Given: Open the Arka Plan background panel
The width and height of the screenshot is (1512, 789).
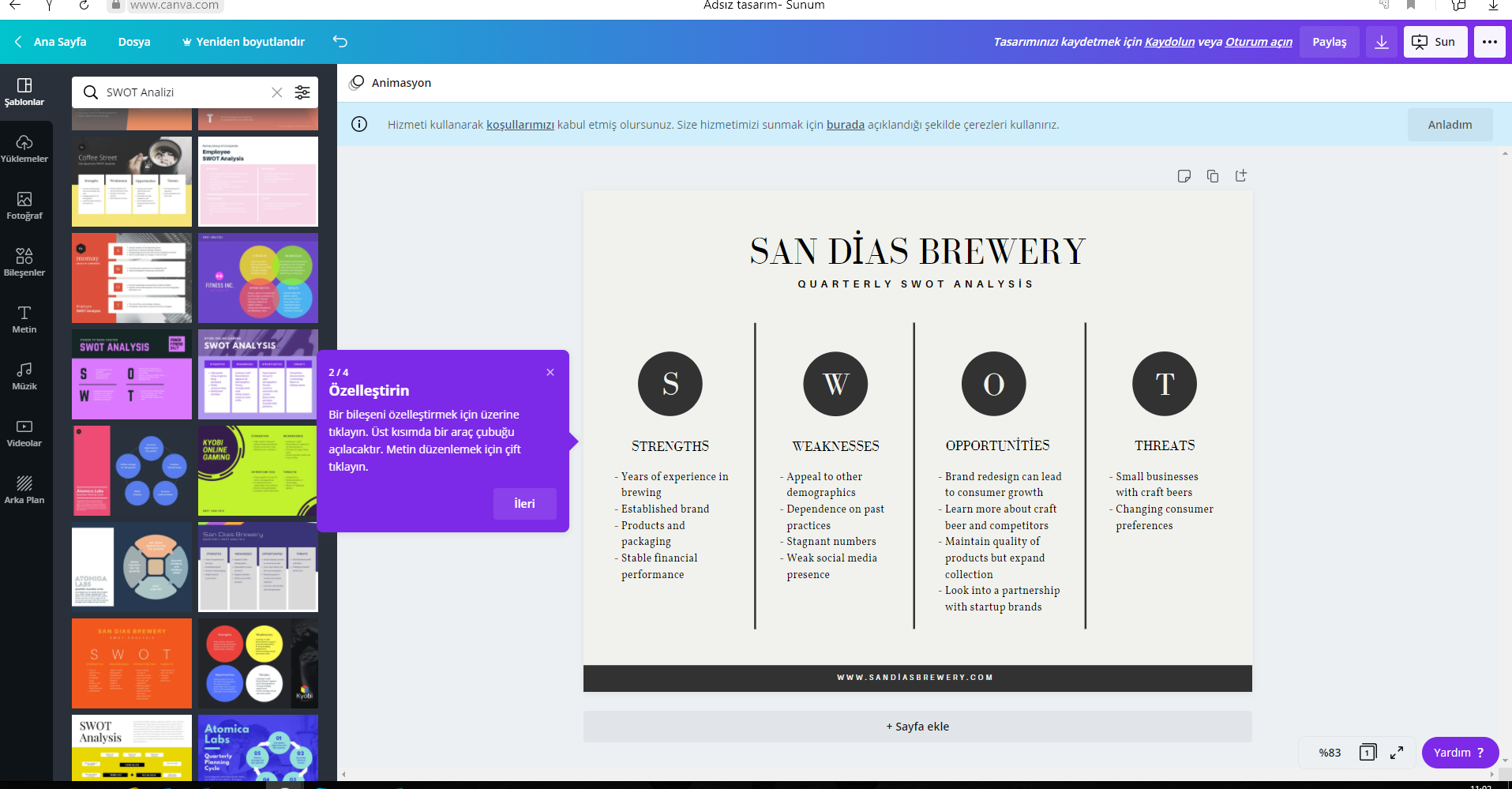Looking at the screenshot, I should tap(24, 490).
